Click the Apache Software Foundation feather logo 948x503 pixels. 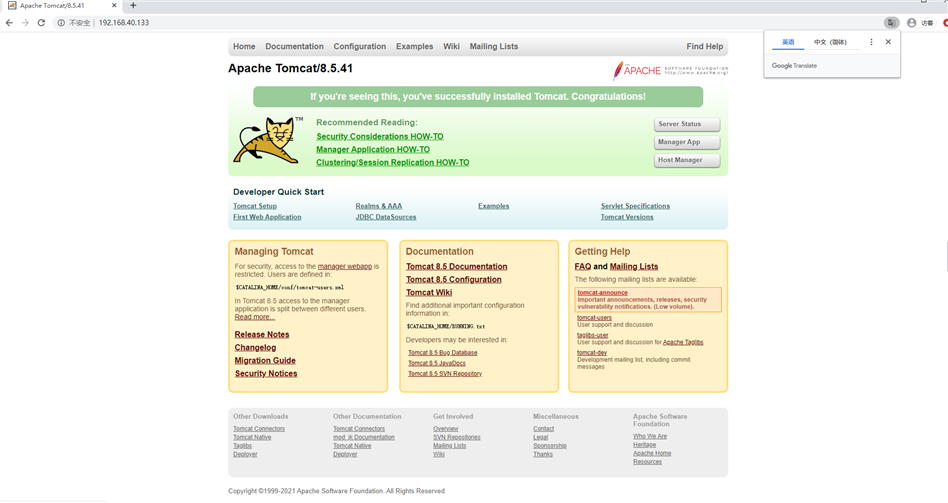(670, 71)
